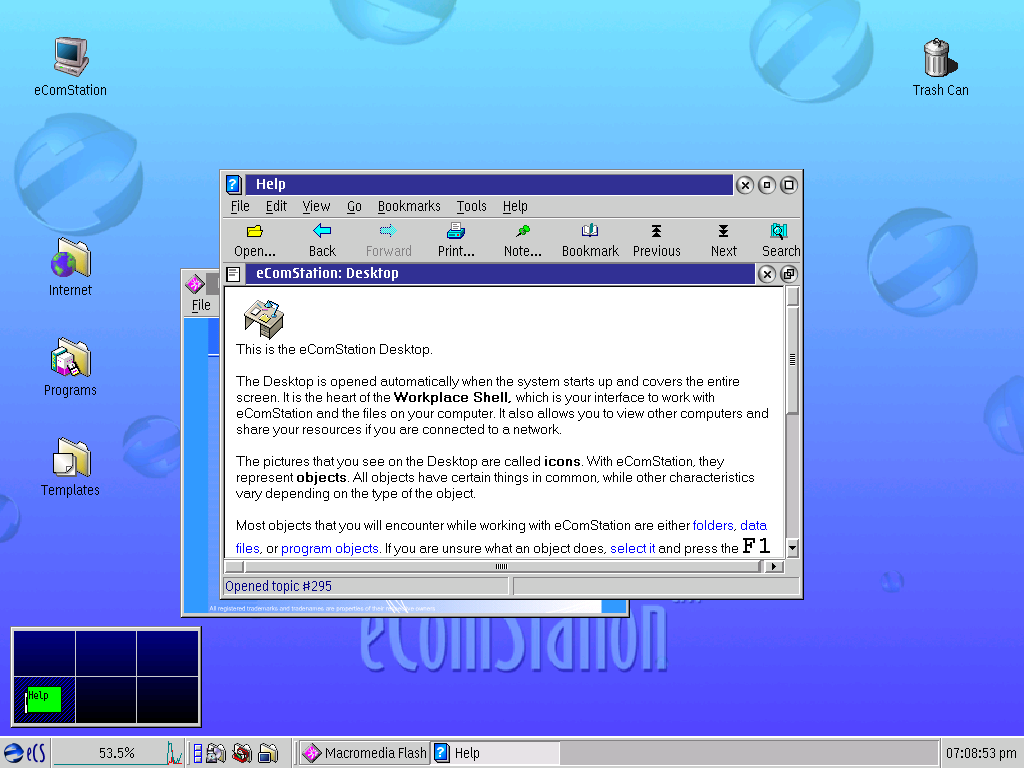Image resolution: width=1024 pixels, height=768 pixels.
Task: Print the topic with the Print... icon
Action: click(456, 231)
